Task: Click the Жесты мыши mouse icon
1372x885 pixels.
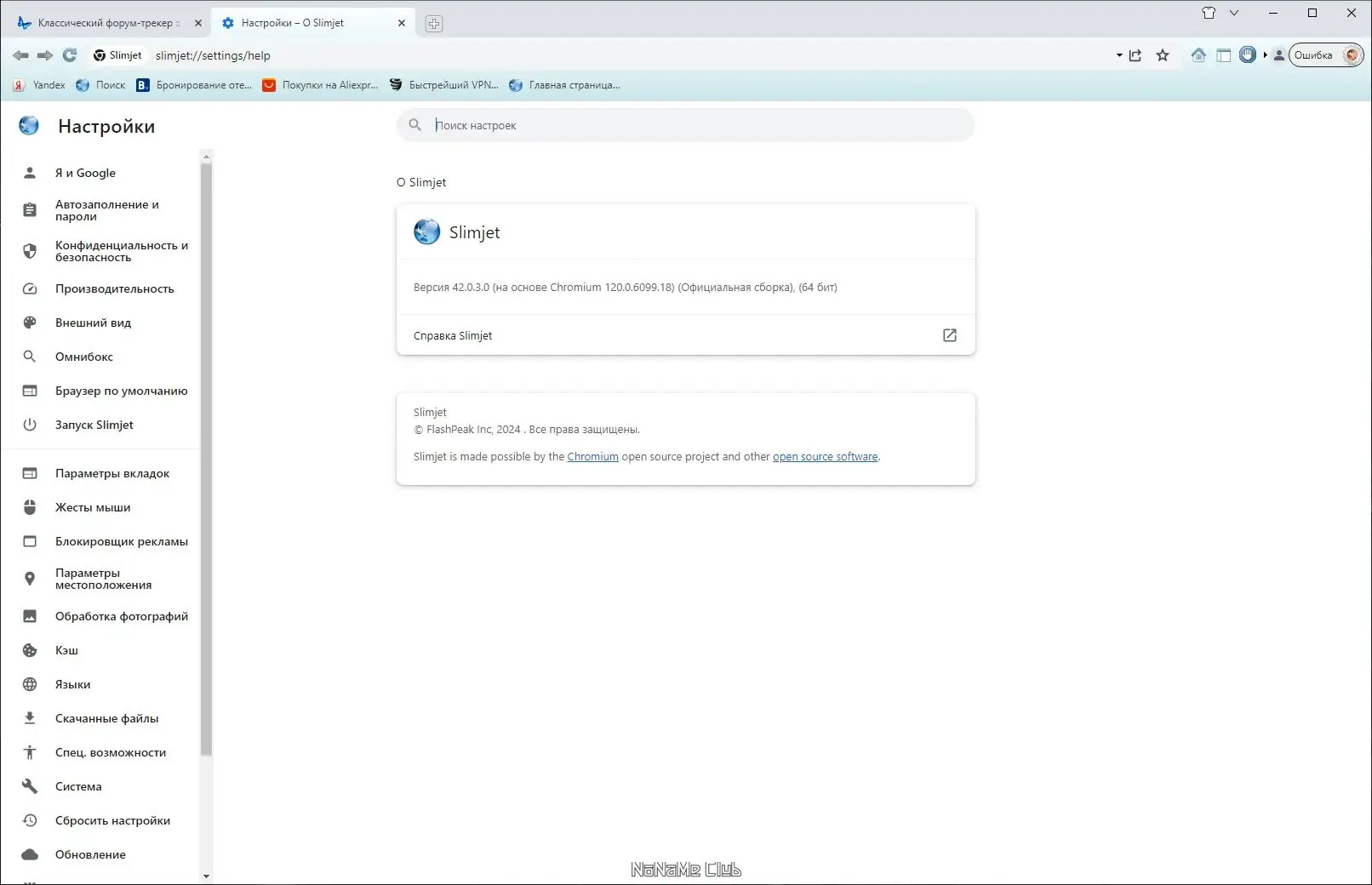Action: [30, 507]
